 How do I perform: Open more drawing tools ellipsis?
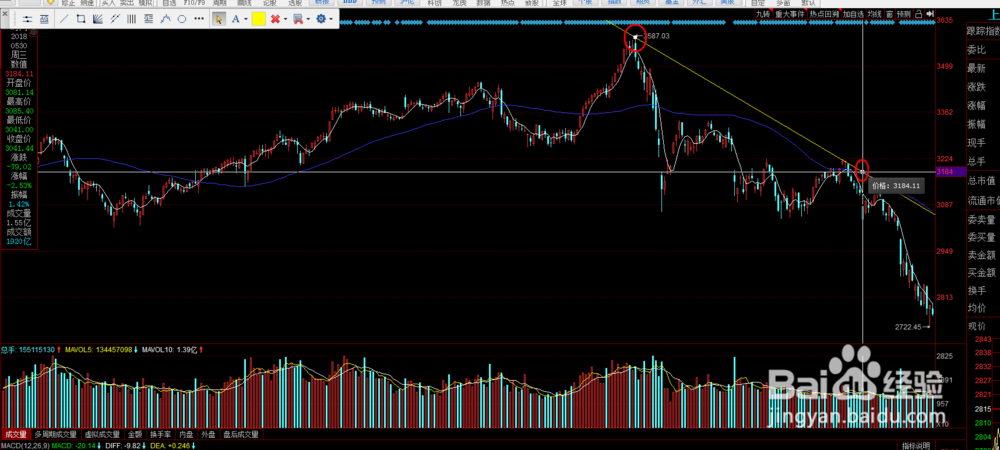199,18
